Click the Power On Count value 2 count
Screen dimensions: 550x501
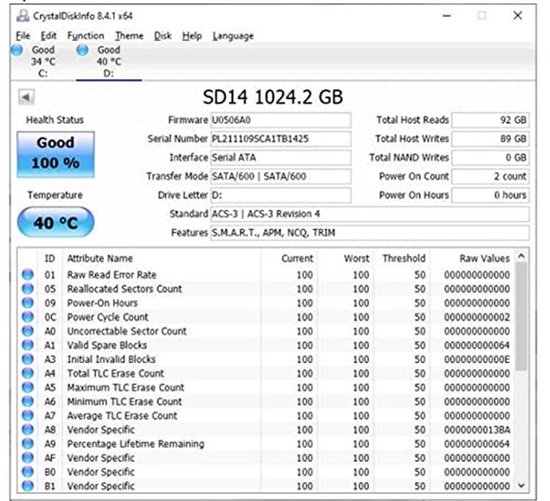490,176
